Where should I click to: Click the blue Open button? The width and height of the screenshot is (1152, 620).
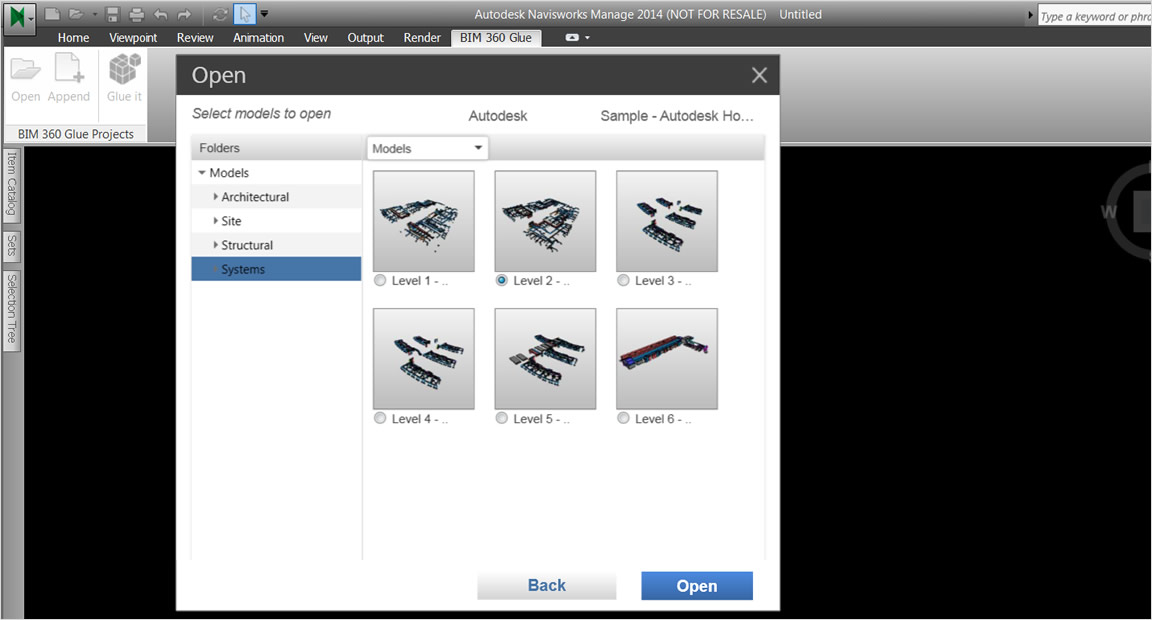click(x=697, y=585)
